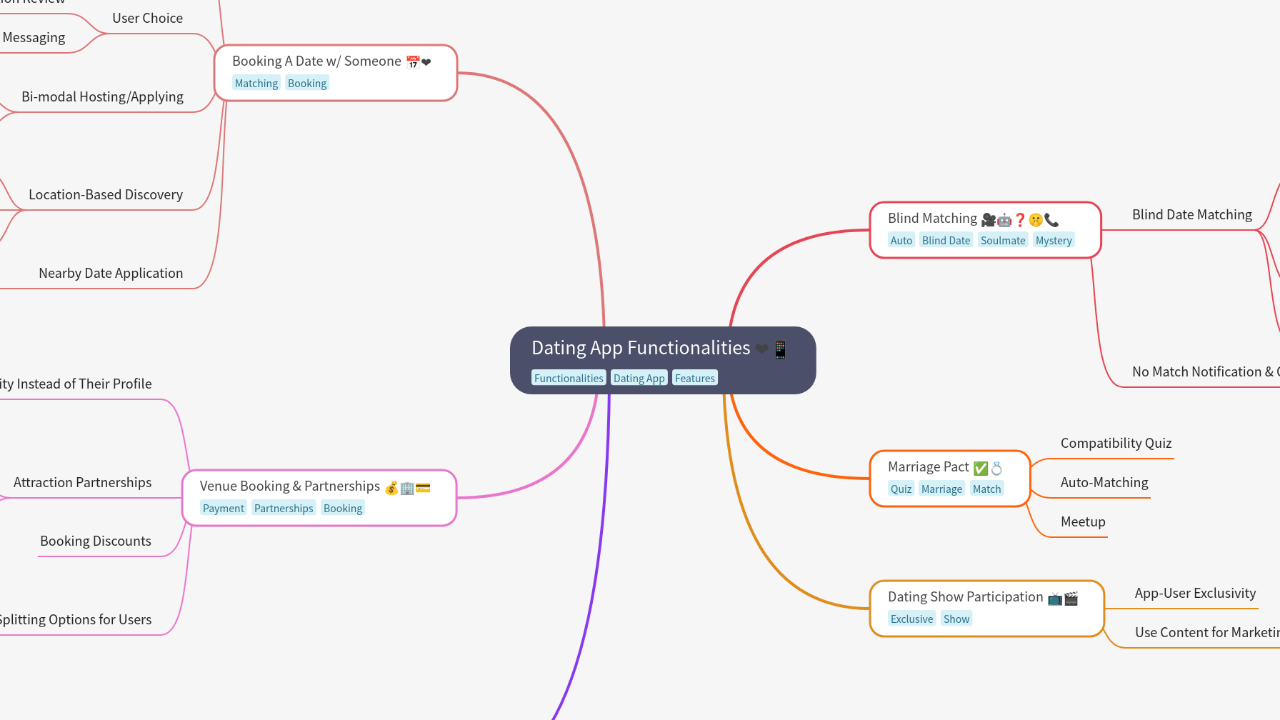Select the Meetup subtopic
1280x720 pixels.
point(1083,521)
